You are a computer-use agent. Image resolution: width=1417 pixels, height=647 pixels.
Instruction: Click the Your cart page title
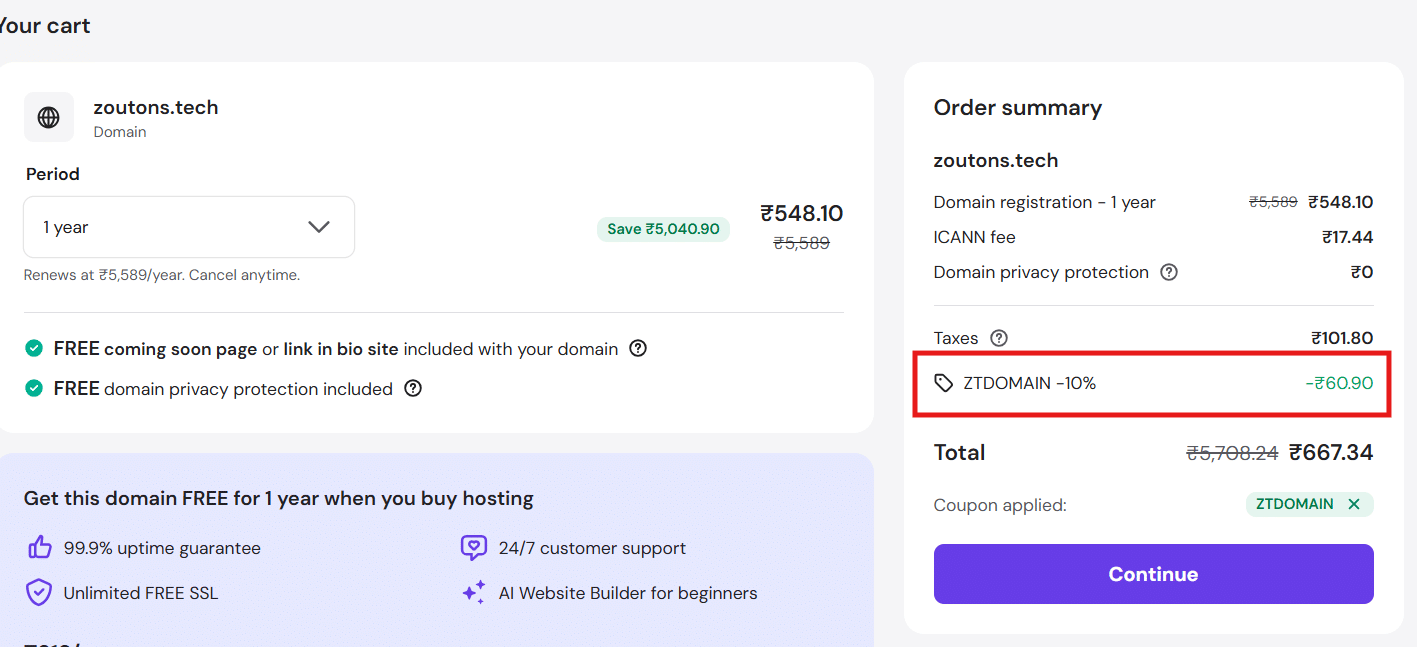click(45, 25)
